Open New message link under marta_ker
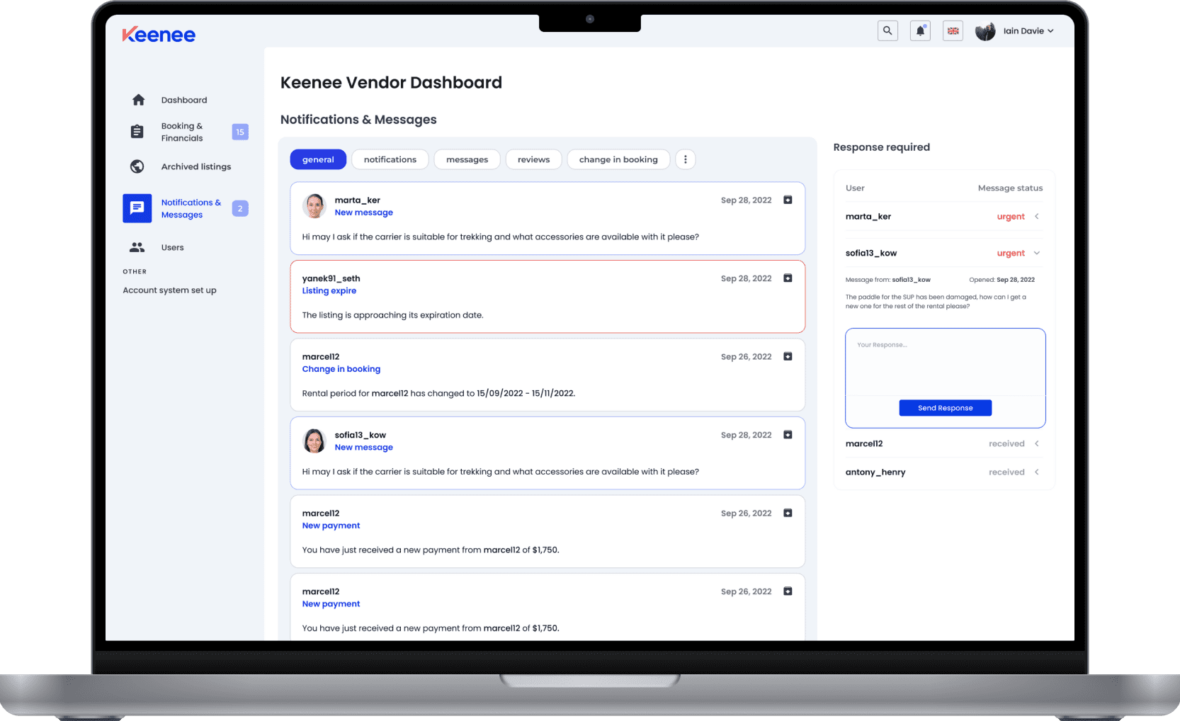The width and height of the screenshot is (1180, 721). (x=363, y=213)
